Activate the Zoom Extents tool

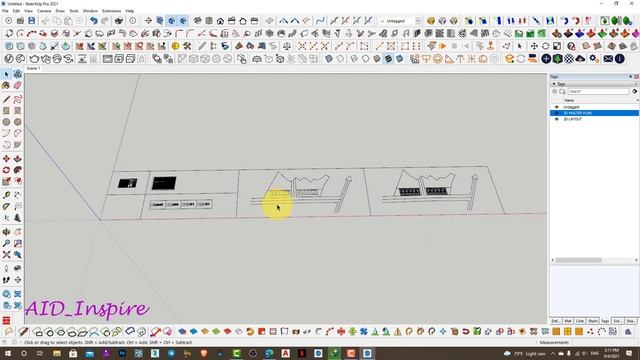[6, 255]
